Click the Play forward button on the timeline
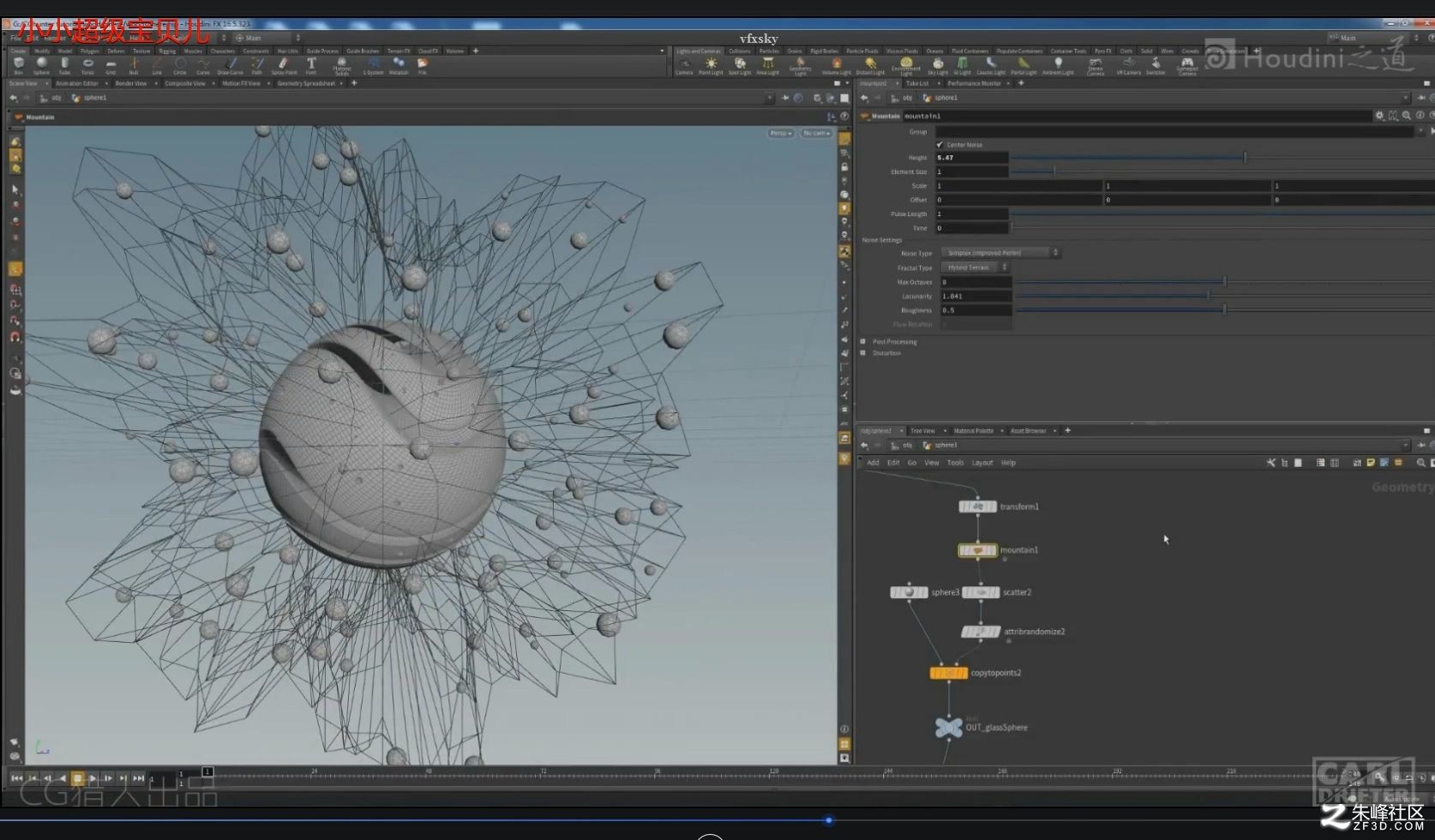Screen dimensions: 1435x840 point(93,778)
